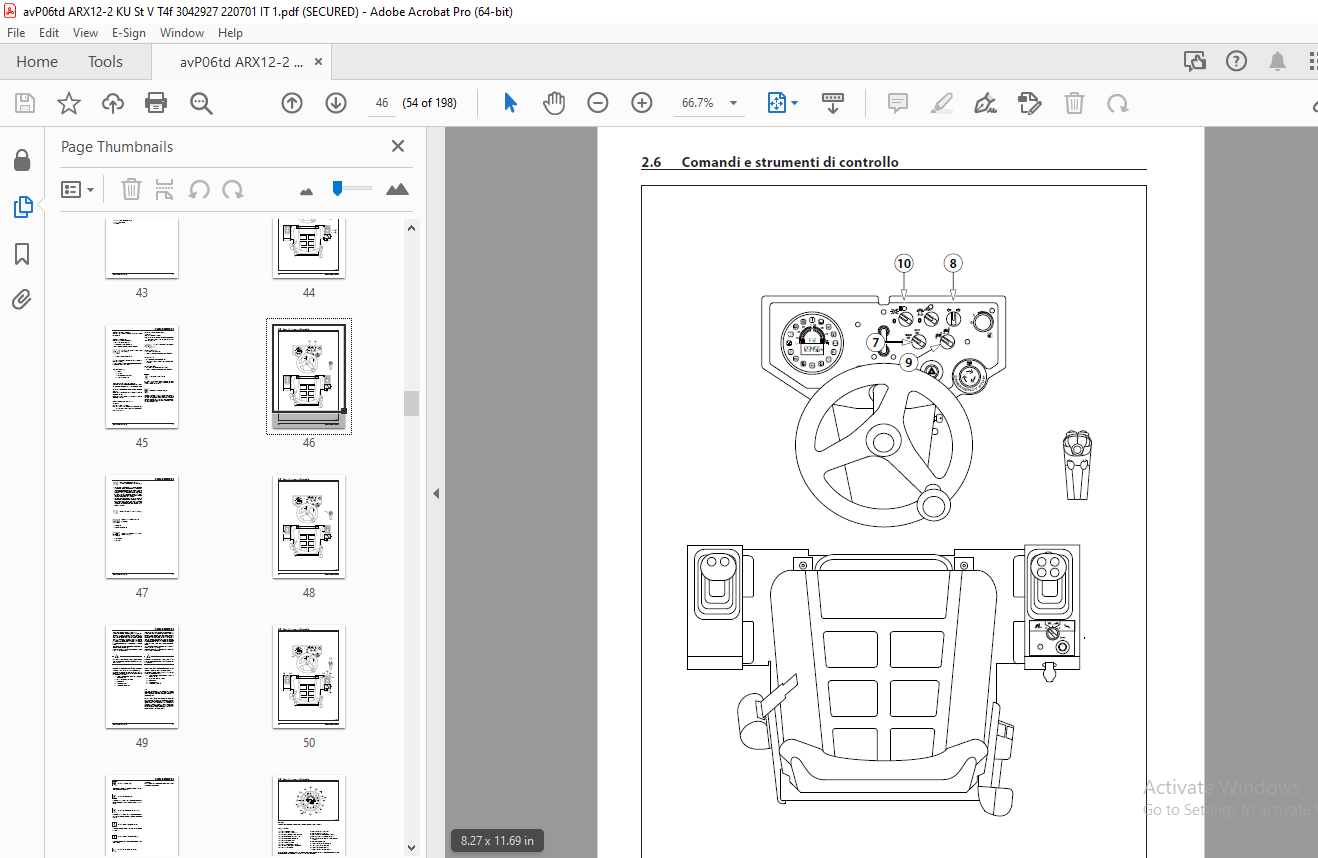
Task: Click the thumbnails panel scrollbar thumb
Action: (411, 403)
